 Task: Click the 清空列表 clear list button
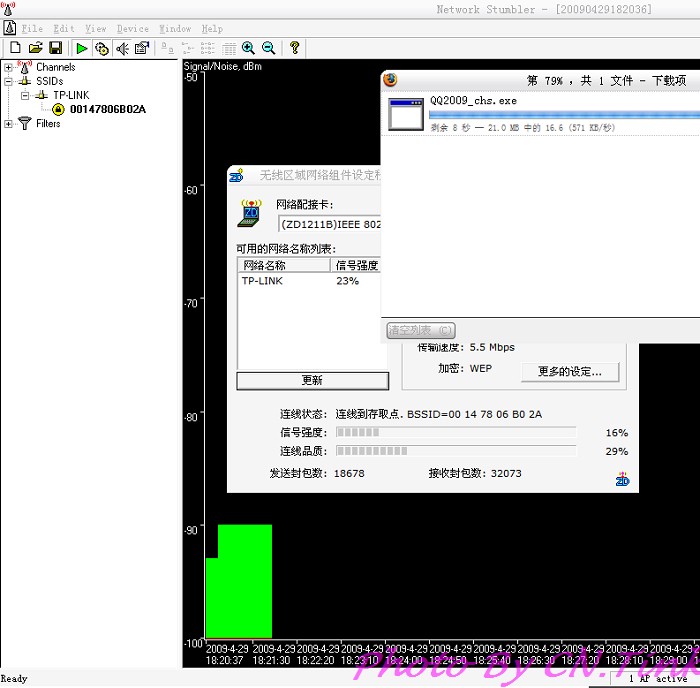tap(421, 330)
